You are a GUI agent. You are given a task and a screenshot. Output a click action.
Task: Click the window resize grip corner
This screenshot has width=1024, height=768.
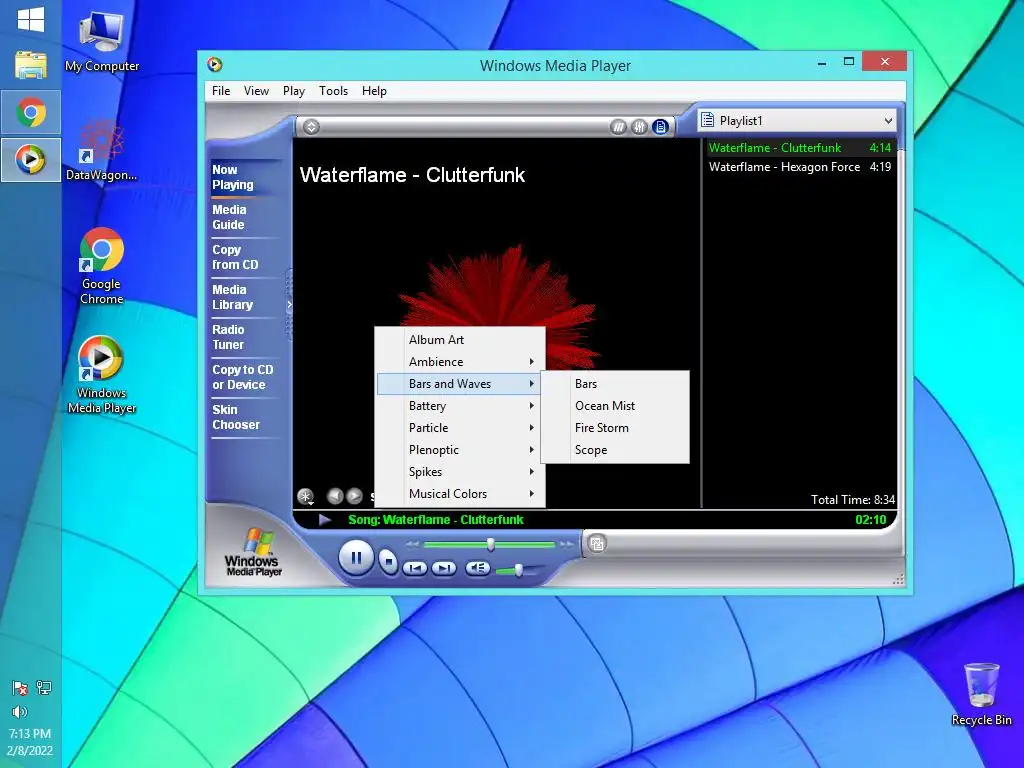899,579
